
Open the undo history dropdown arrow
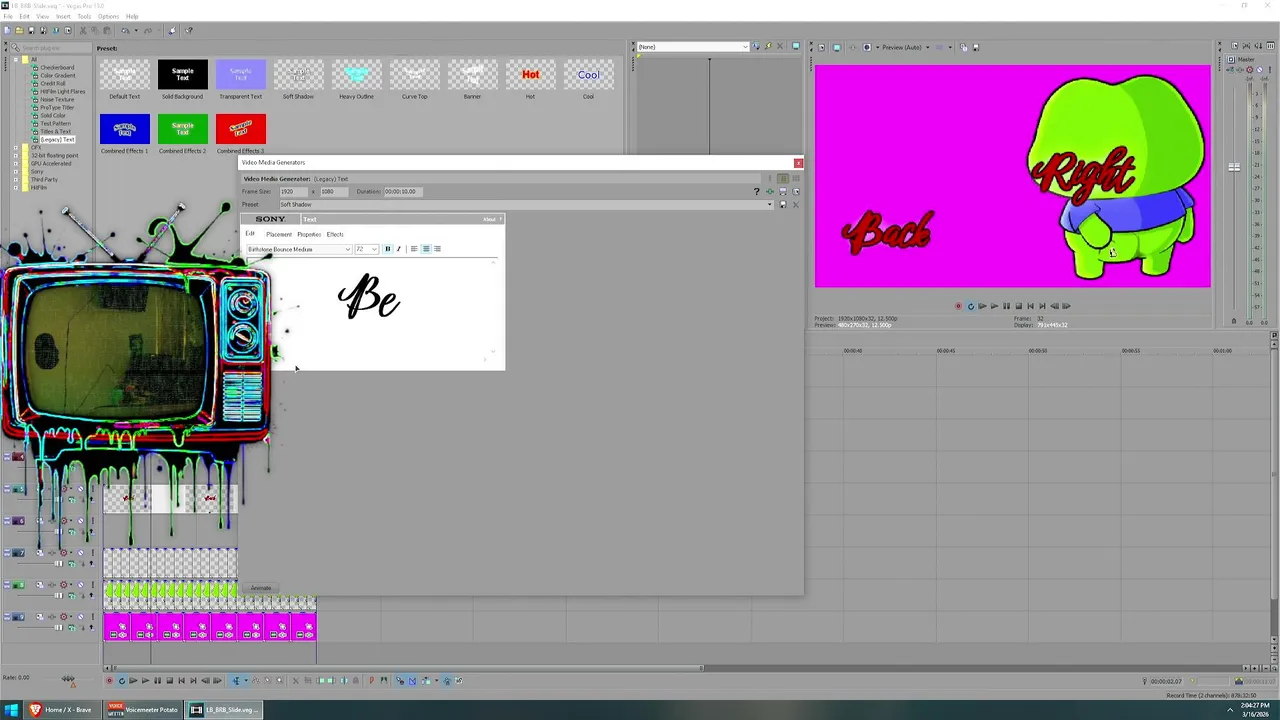(136, 30)
